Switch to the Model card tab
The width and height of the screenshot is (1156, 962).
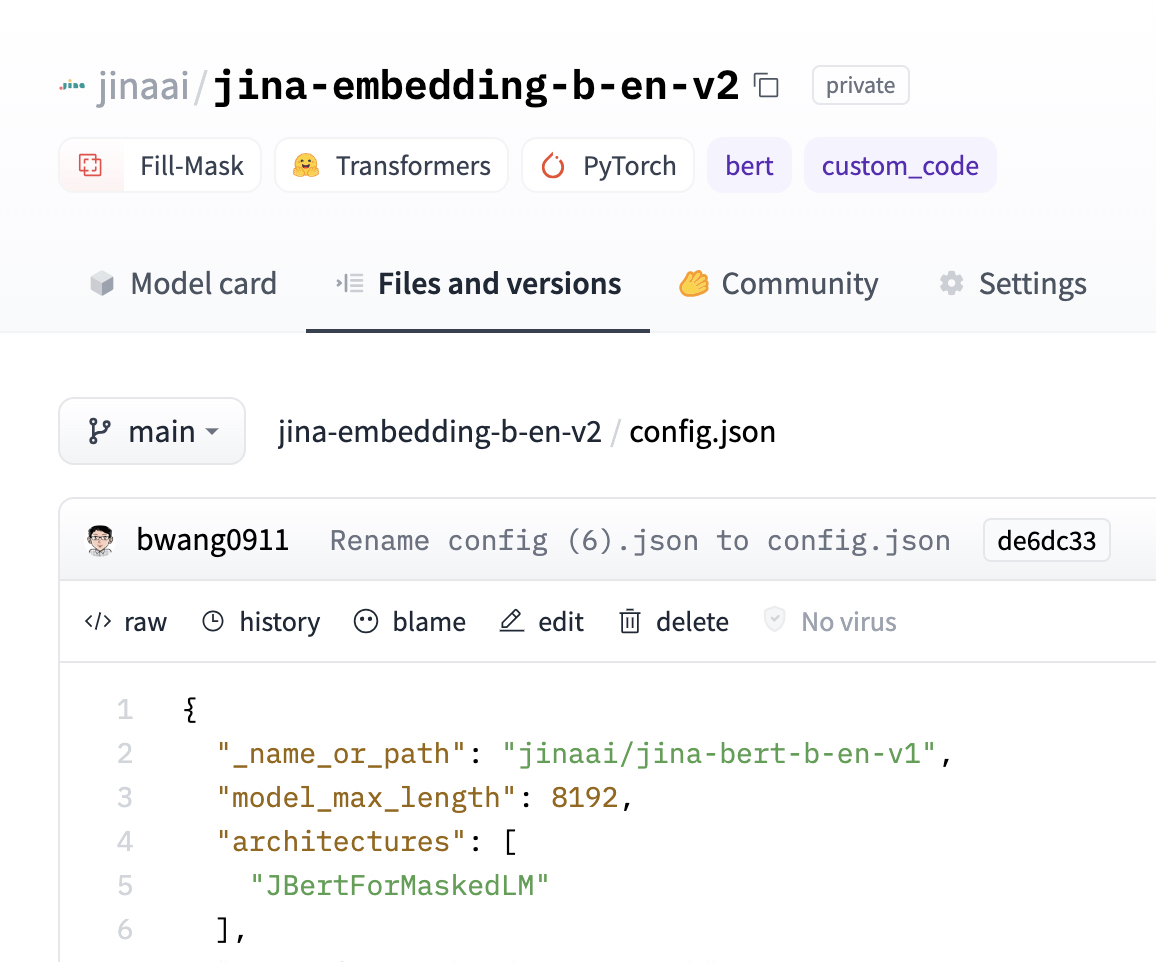click(183, 284)
